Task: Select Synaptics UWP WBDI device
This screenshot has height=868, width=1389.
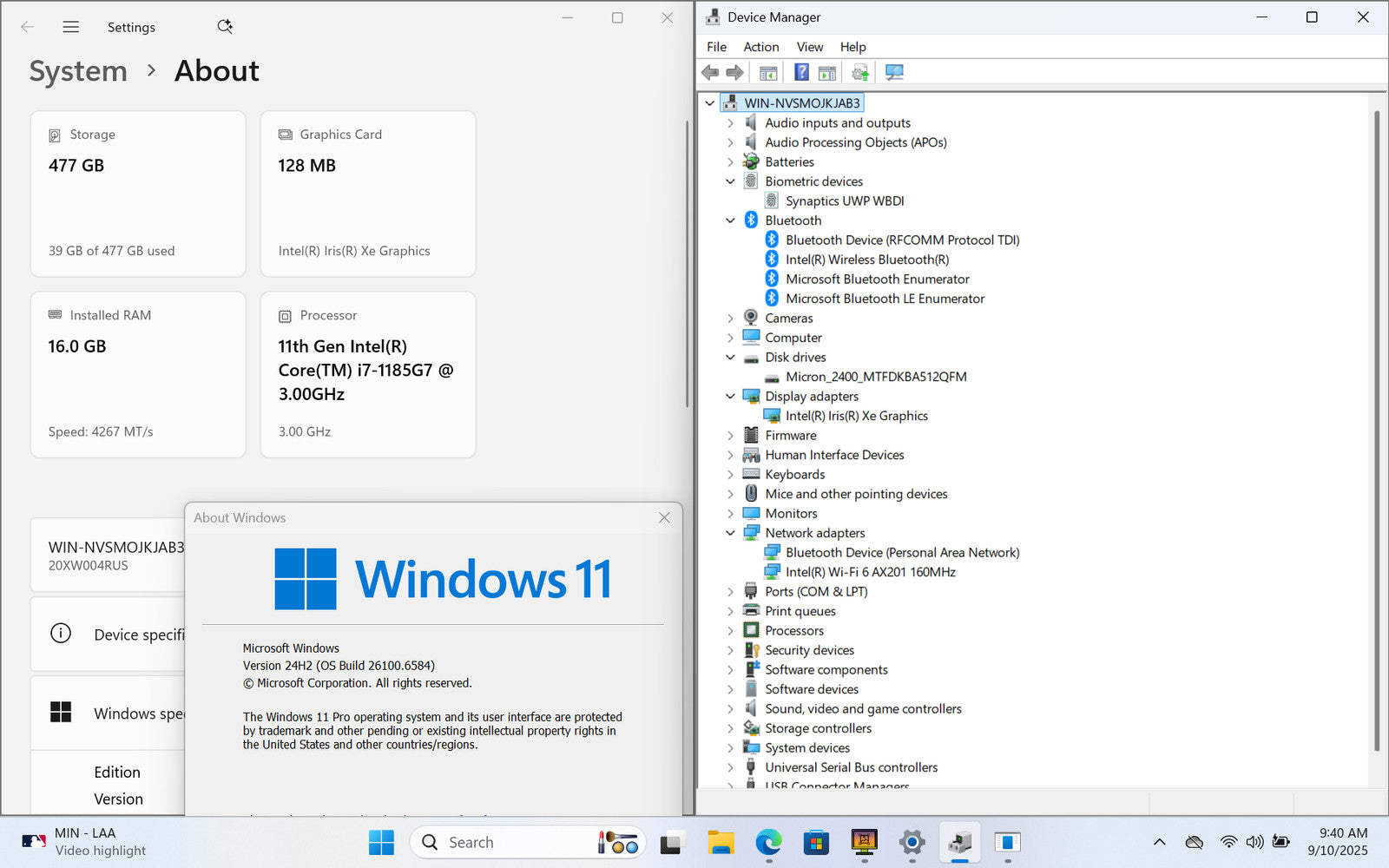Action: 845,201
